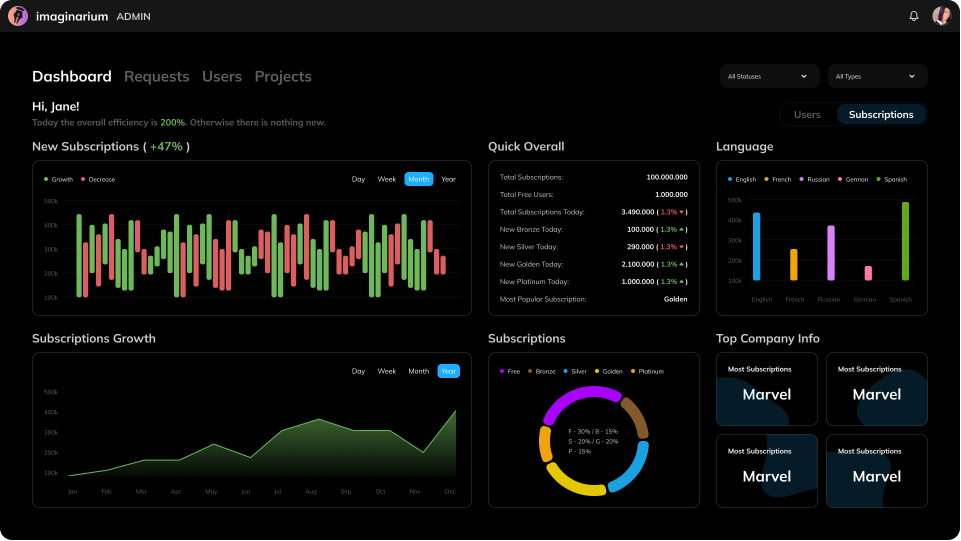Expand the All Types dropdown
The height and width of the screenshot is (541, 961).
tap(876, 76)
